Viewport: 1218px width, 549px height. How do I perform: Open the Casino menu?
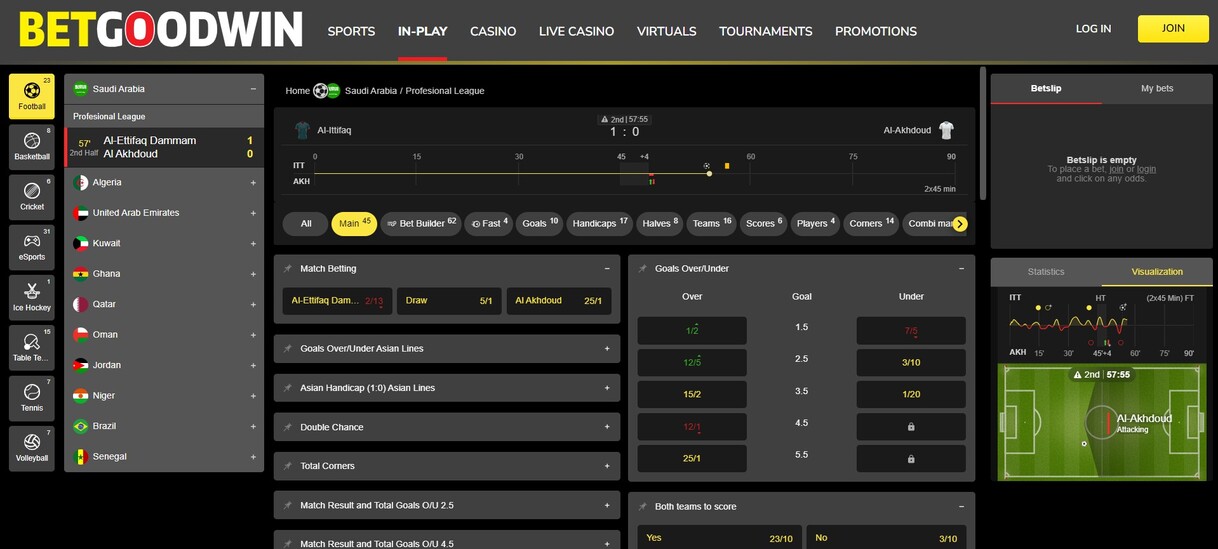[493, 31]
